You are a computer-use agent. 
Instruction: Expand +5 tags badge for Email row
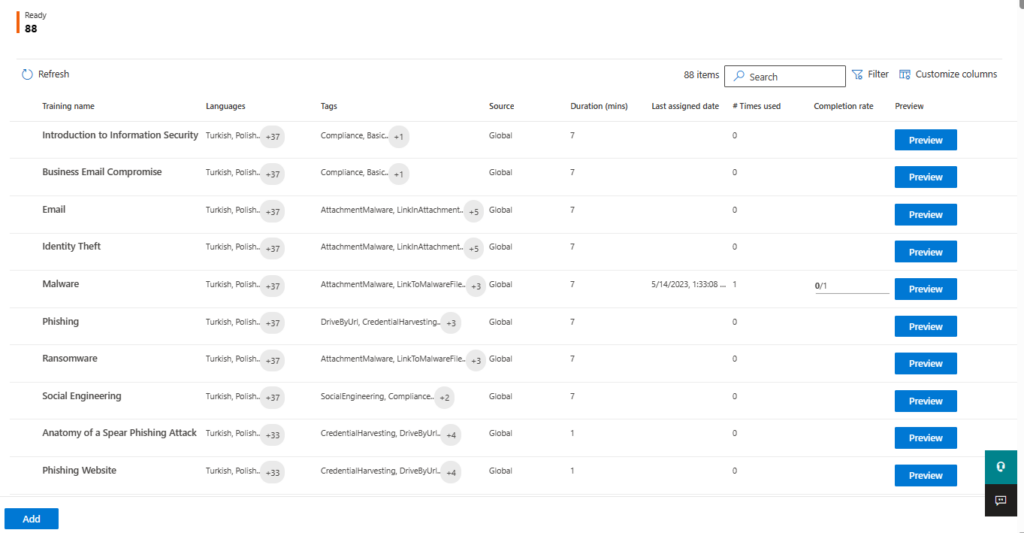point(474,211)
